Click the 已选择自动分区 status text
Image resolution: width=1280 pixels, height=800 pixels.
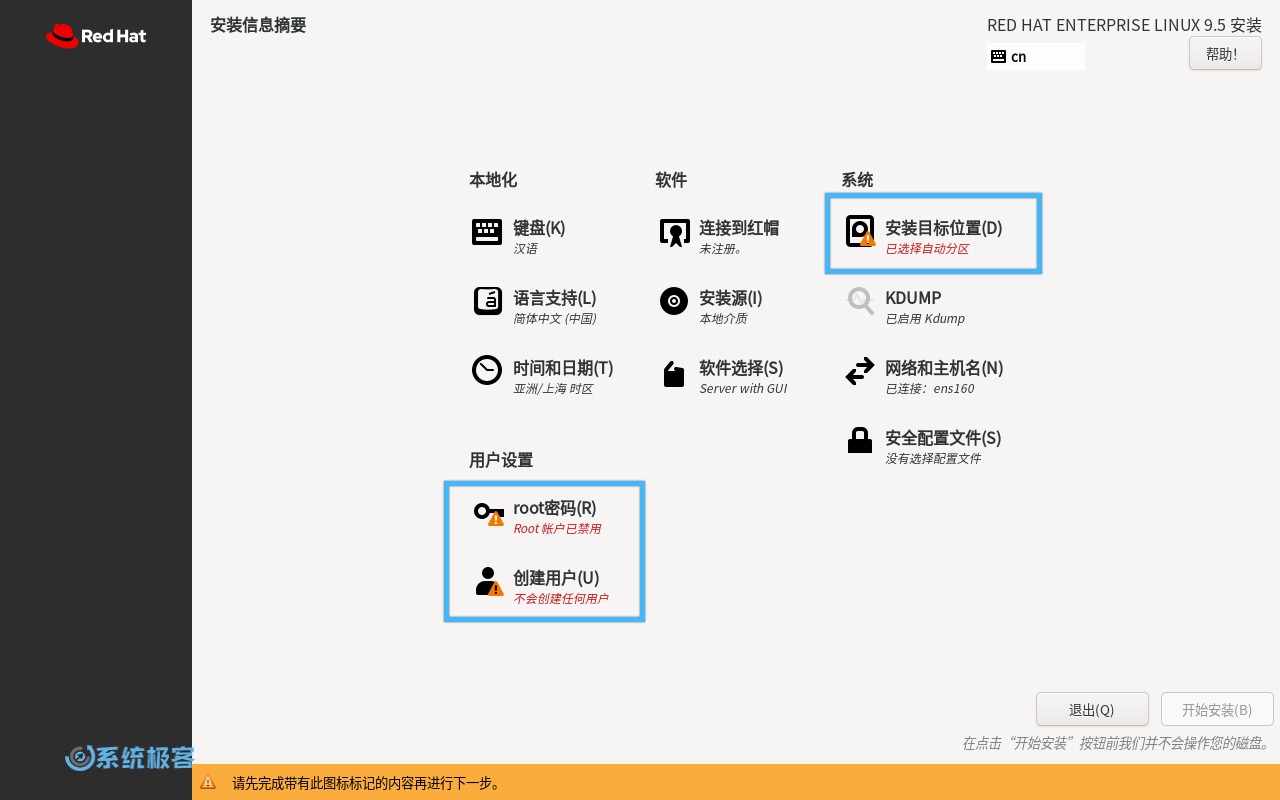click(x=927, y=249)
